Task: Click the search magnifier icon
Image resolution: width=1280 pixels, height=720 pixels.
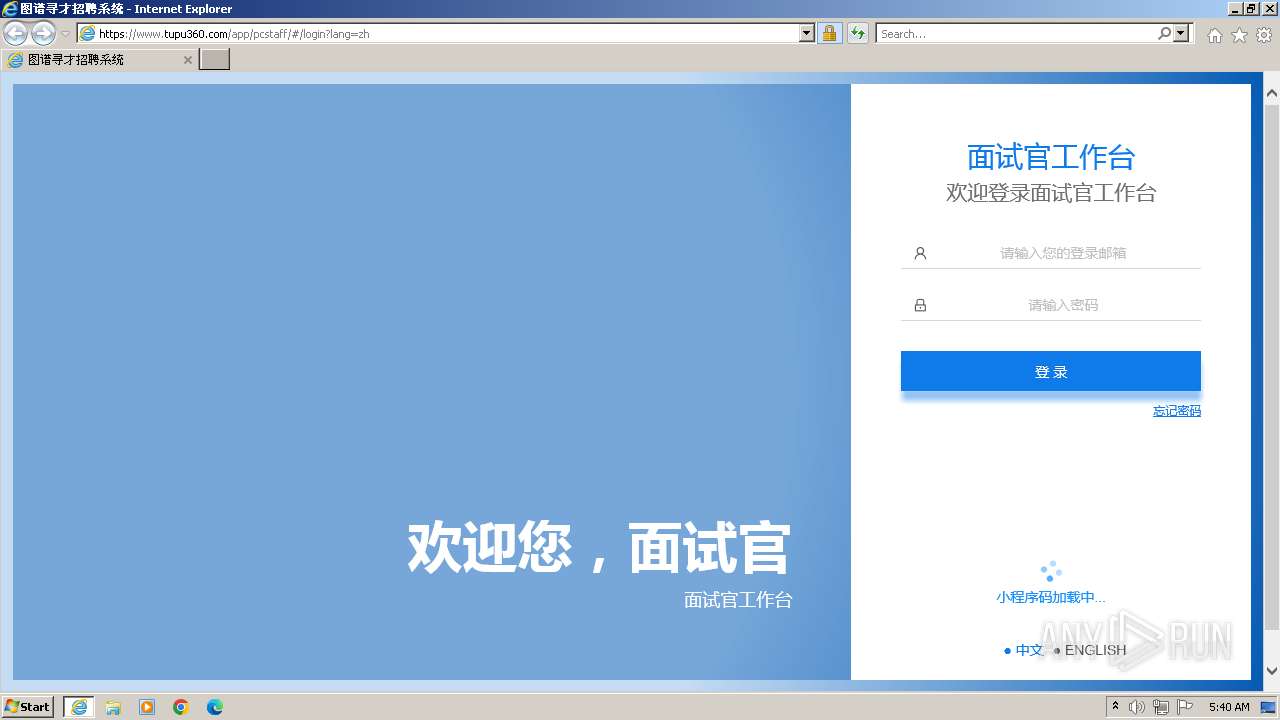Action: point(1164,33)
